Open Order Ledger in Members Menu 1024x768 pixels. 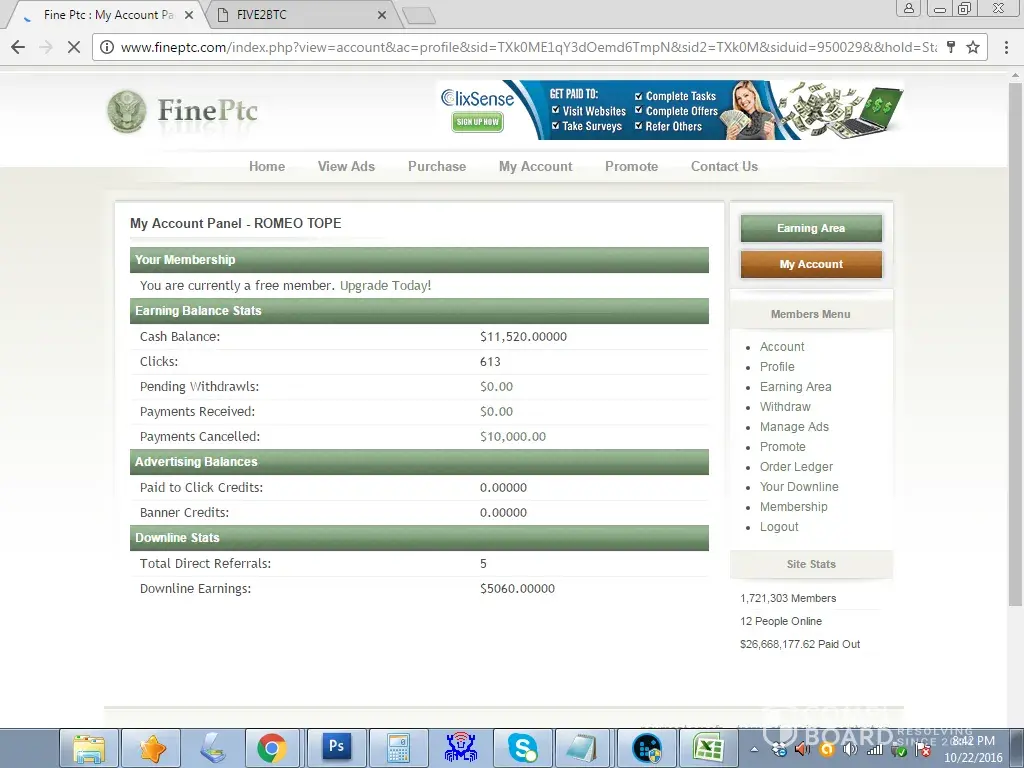(x=796, y=467)
